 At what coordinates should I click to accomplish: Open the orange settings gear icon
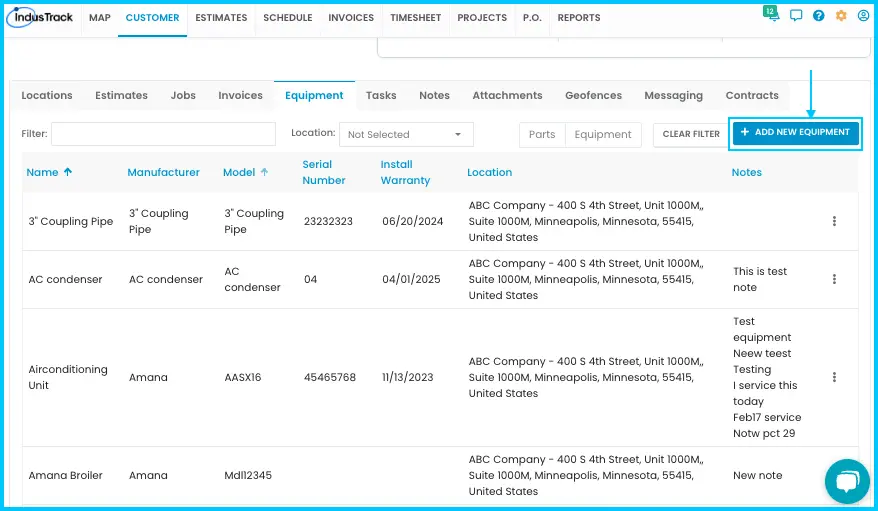tap(841, 16)
